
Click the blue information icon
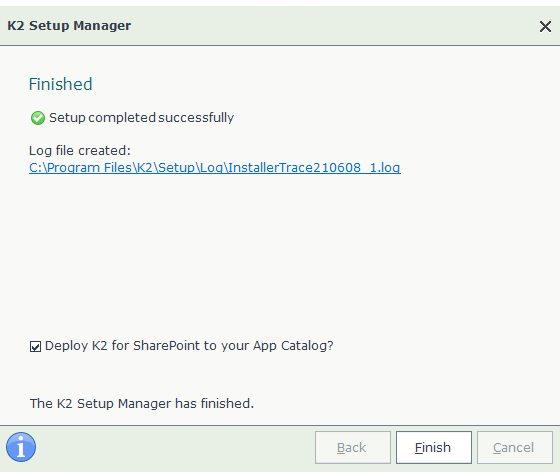21,447
